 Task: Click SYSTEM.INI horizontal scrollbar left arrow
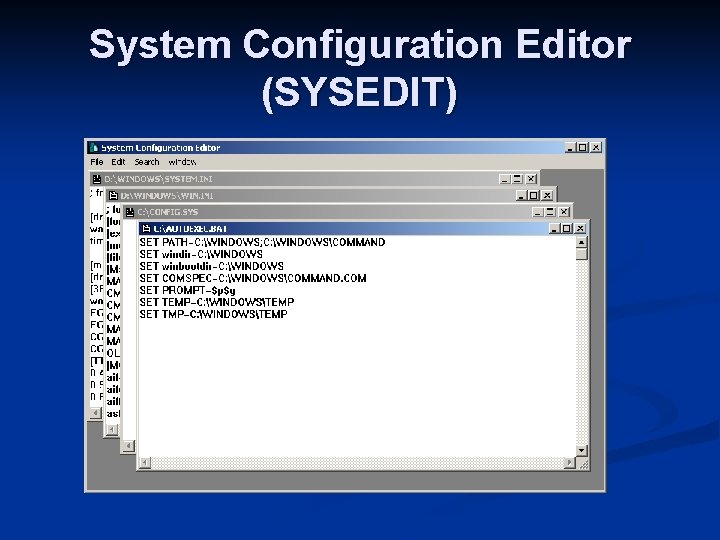pos(96,413)
